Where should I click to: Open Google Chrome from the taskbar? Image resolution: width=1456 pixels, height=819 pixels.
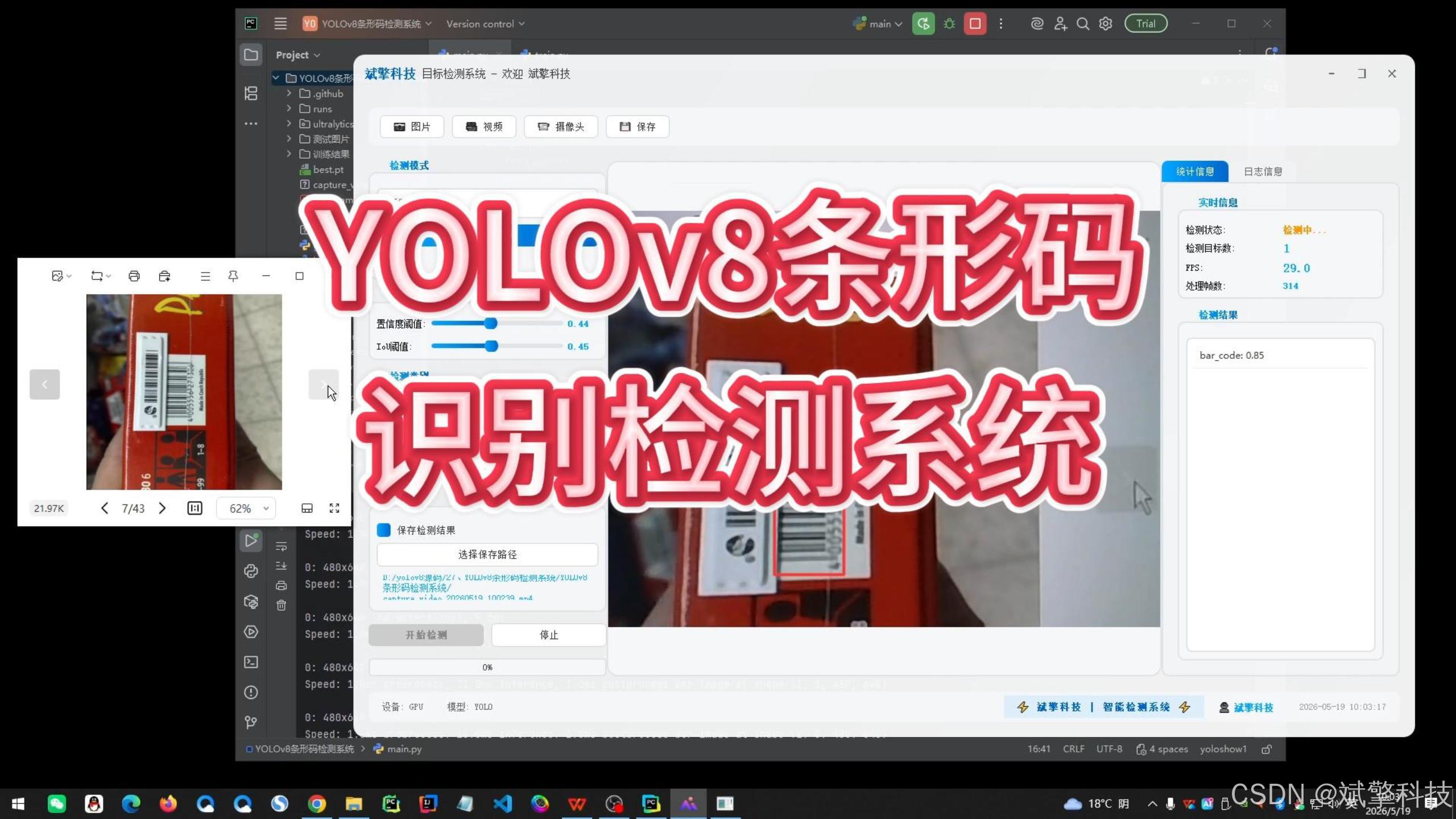tap(317, 804)
